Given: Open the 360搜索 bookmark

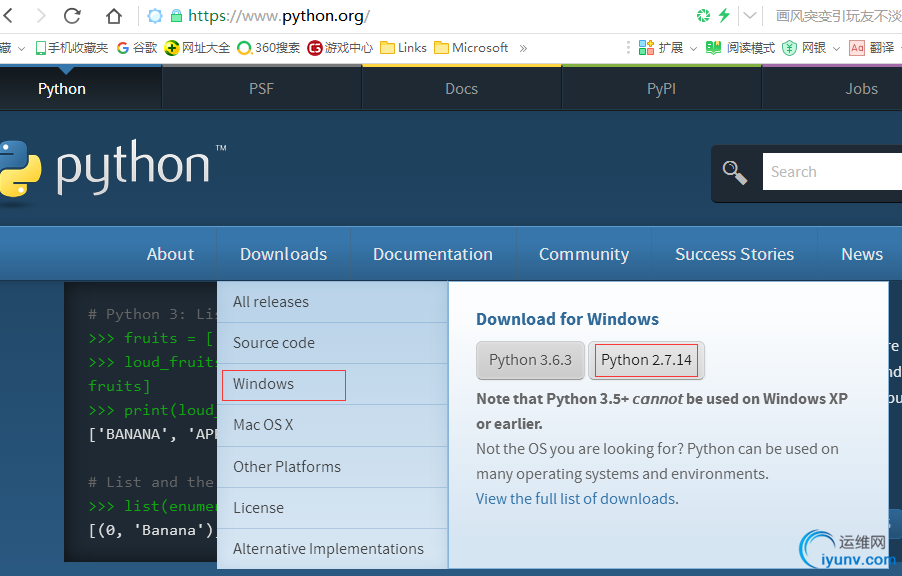Looking at the screenshot, I should 269,48.
